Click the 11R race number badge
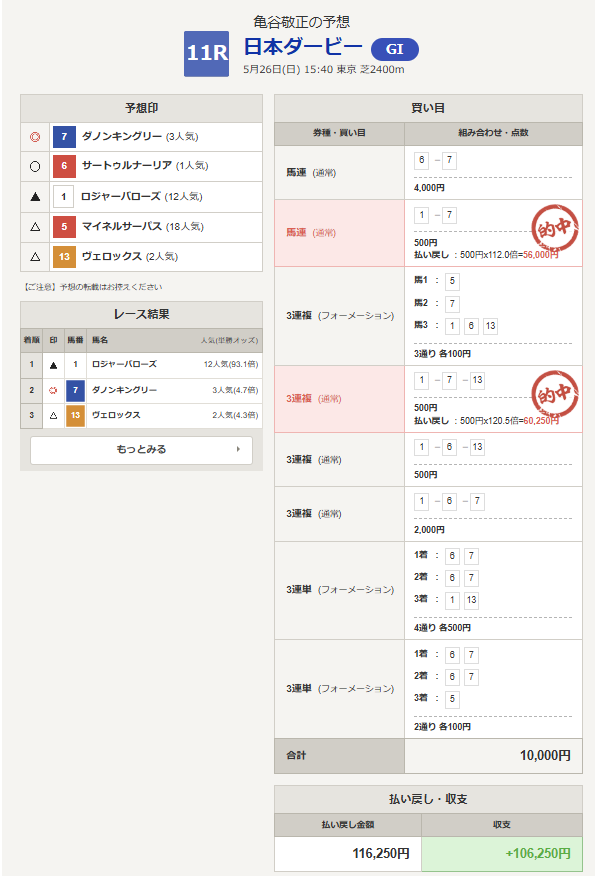595x876 pixels. (206, 54)
